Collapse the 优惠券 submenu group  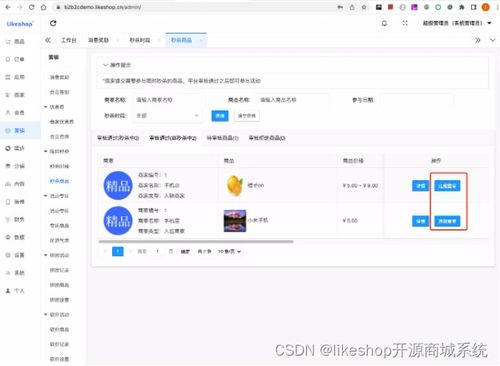point(45,107)
